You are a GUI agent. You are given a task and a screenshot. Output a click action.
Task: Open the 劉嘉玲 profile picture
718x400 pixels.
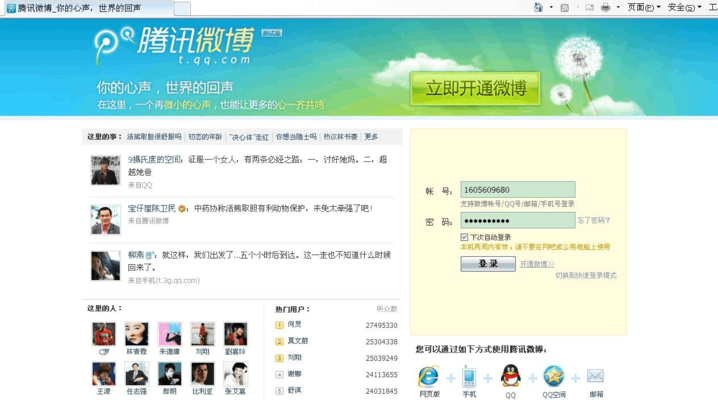[x=235, y=334]
